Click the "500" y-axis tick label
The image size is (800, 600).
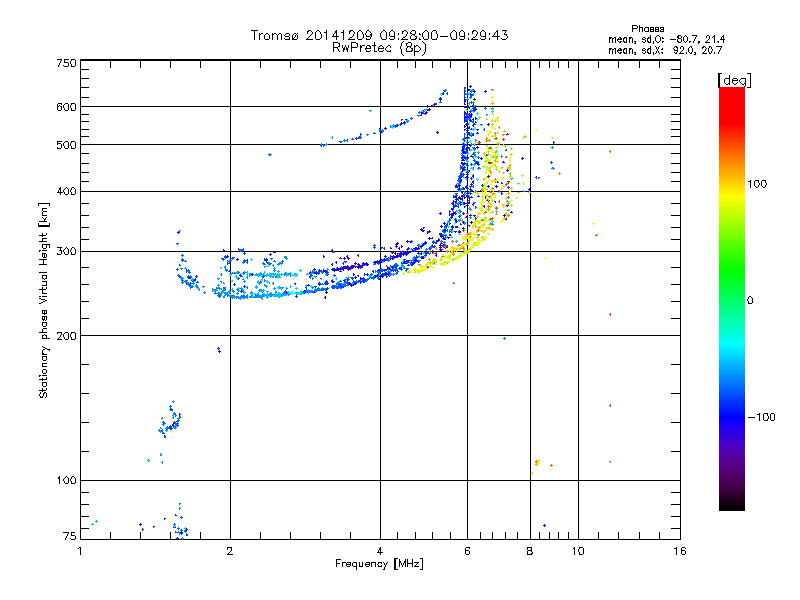67,145
